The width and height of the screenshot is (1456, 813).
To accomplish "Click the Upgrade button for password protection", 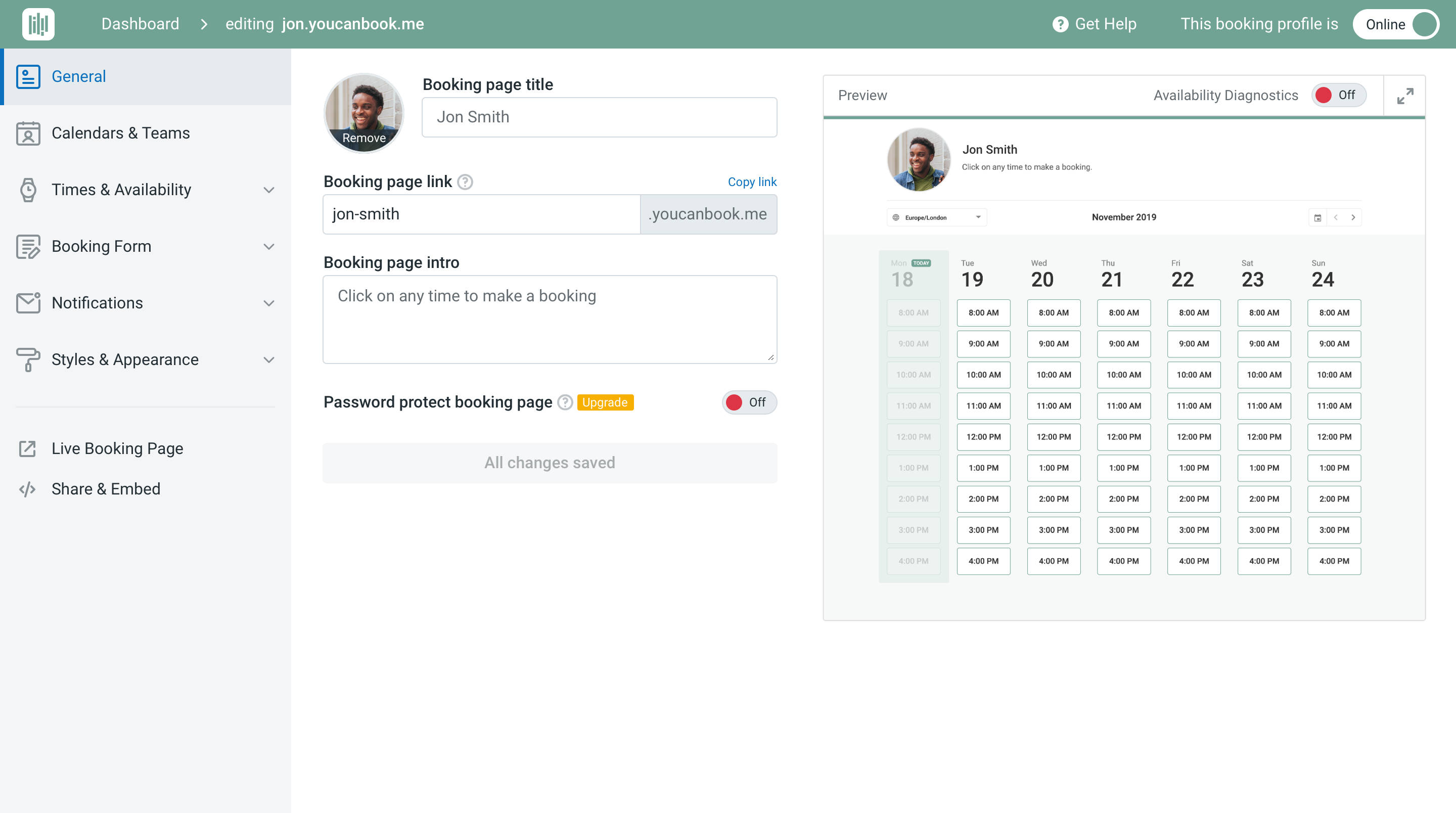I will 604,402.
